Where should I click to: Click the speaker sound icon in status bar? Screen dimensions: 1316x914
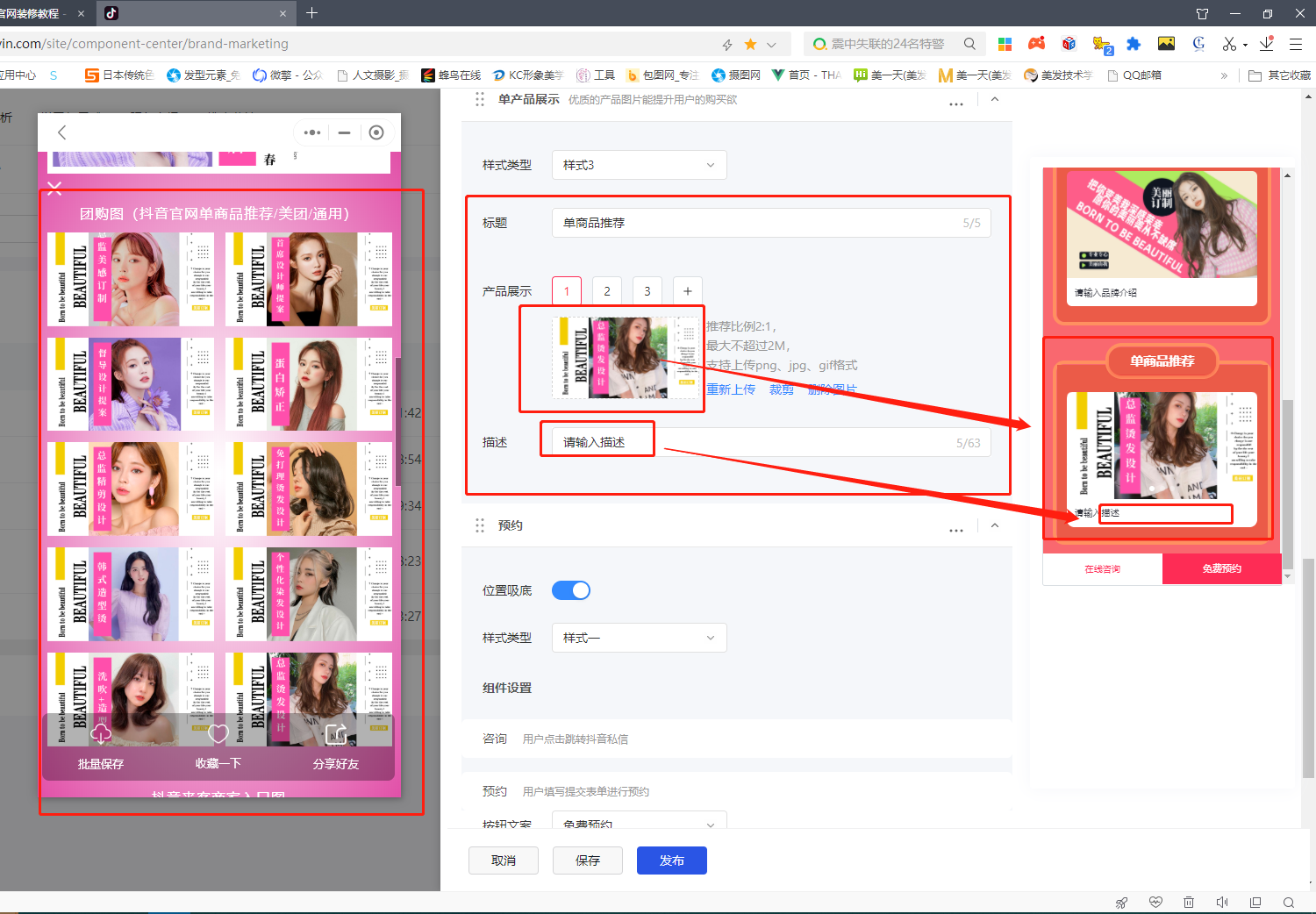click(1222, 903)
